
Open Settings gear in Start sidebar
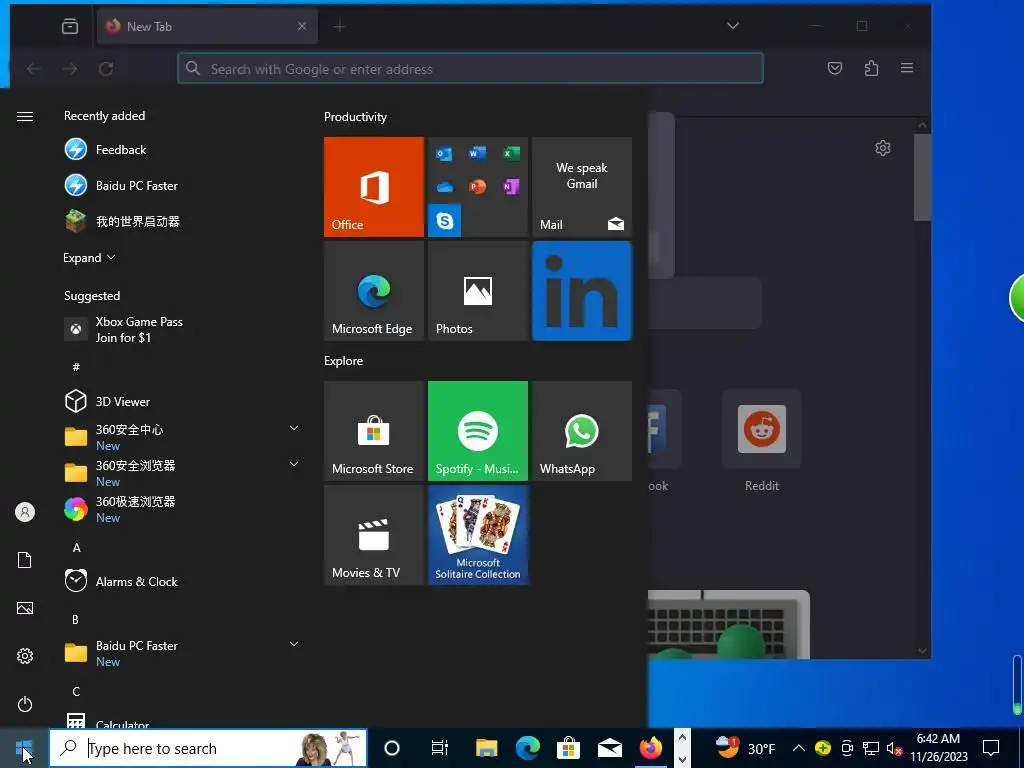[25, 656]
